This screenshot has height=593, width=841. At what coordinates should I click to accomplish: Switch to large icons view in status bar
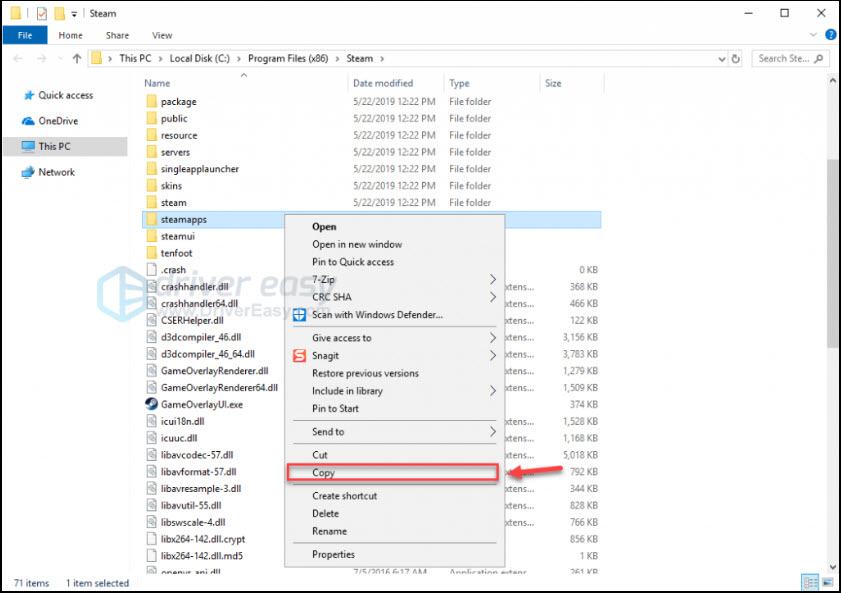coord(828,582)
